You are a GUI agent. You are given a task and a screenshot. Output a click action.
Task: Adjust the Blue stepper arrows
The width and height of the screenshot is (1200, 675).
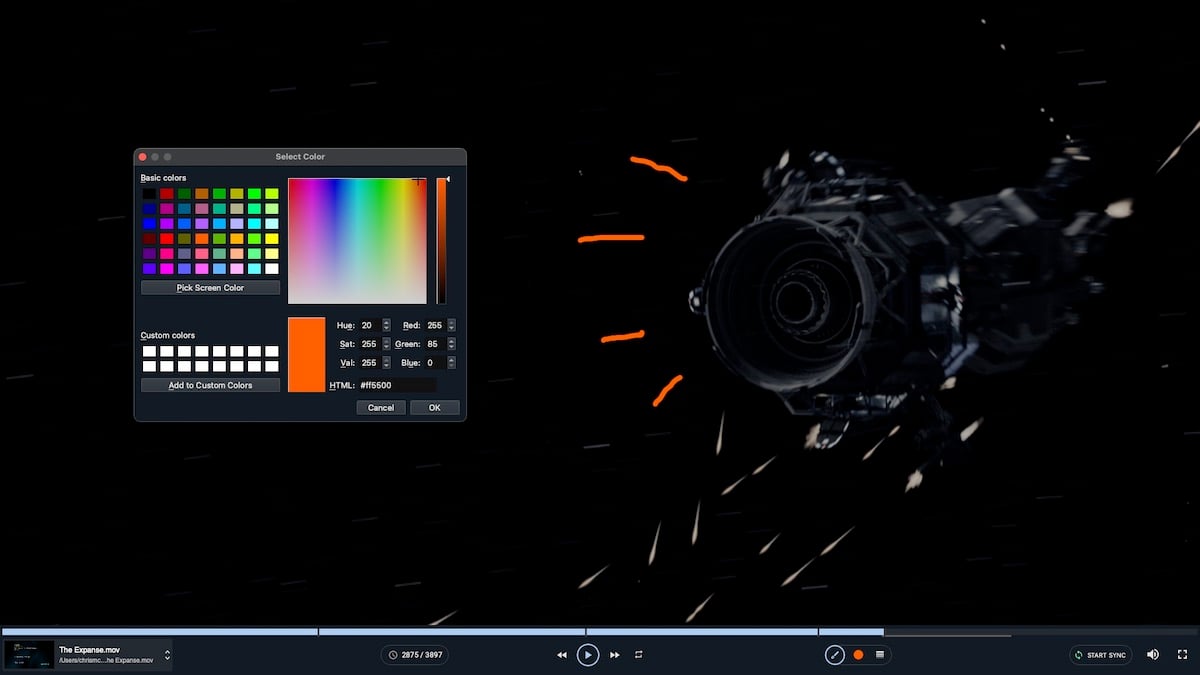tap(452, 363)
